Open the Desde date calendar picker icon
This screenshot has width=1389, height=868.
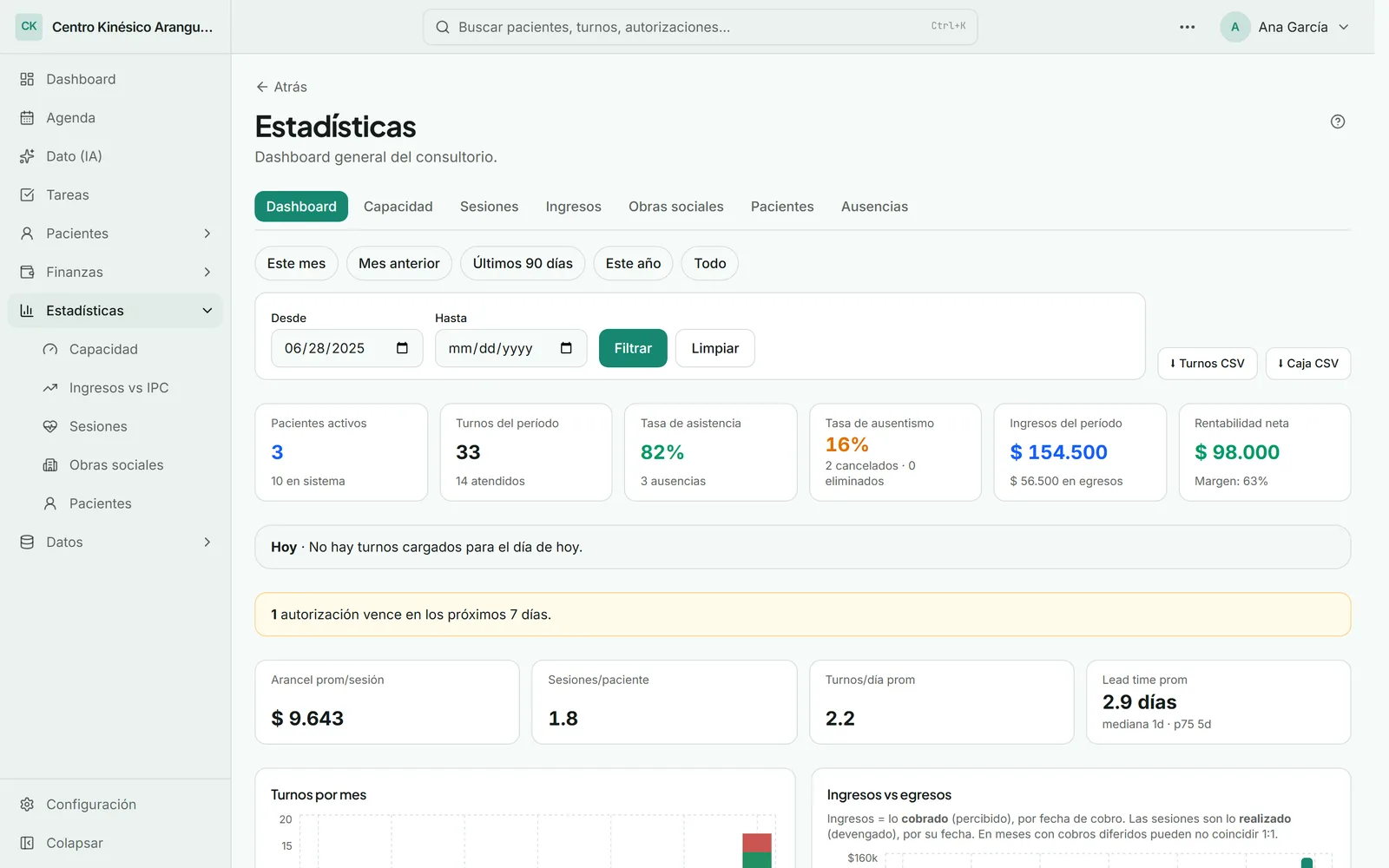pos(402,348)
